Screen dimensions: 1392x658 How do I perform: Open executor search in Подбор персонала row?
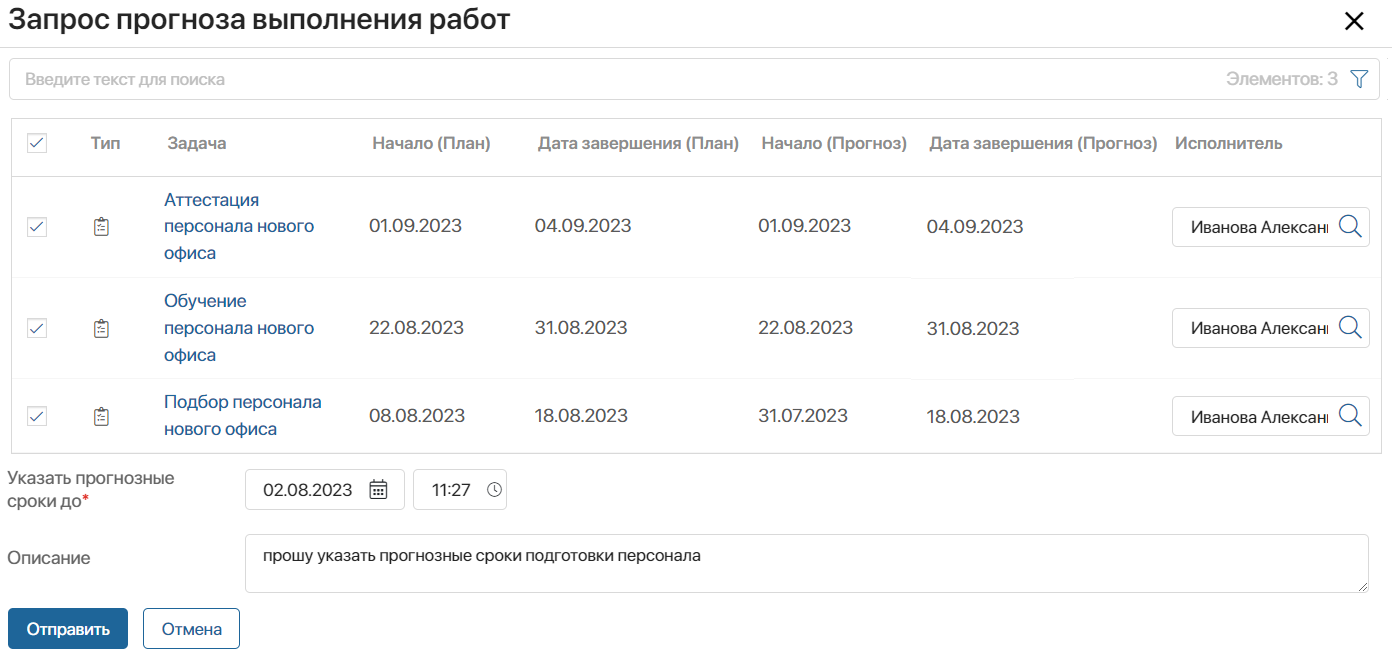tap(1350, 416)
